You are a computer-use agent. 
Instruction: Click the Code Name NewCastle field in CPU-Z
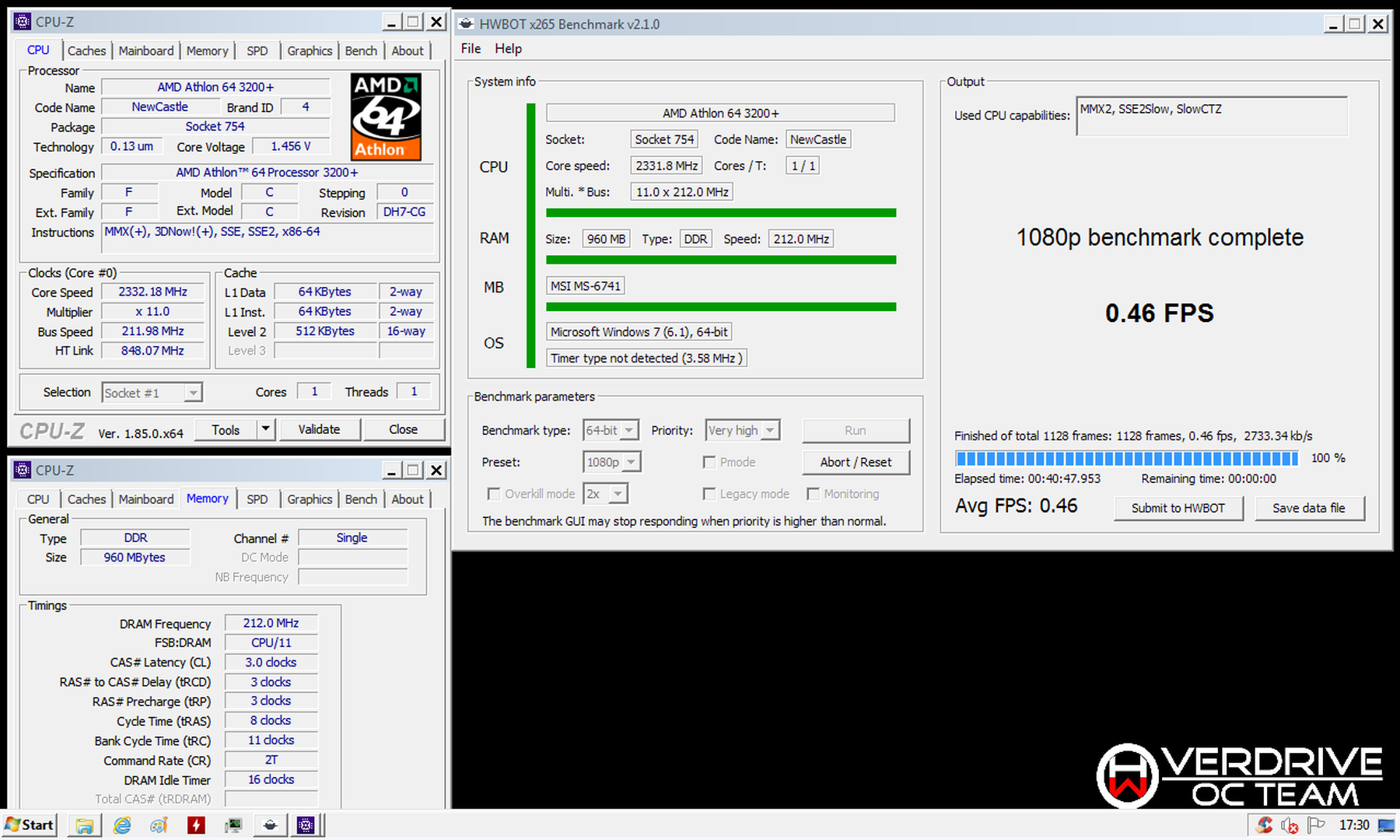coord(159,107)
